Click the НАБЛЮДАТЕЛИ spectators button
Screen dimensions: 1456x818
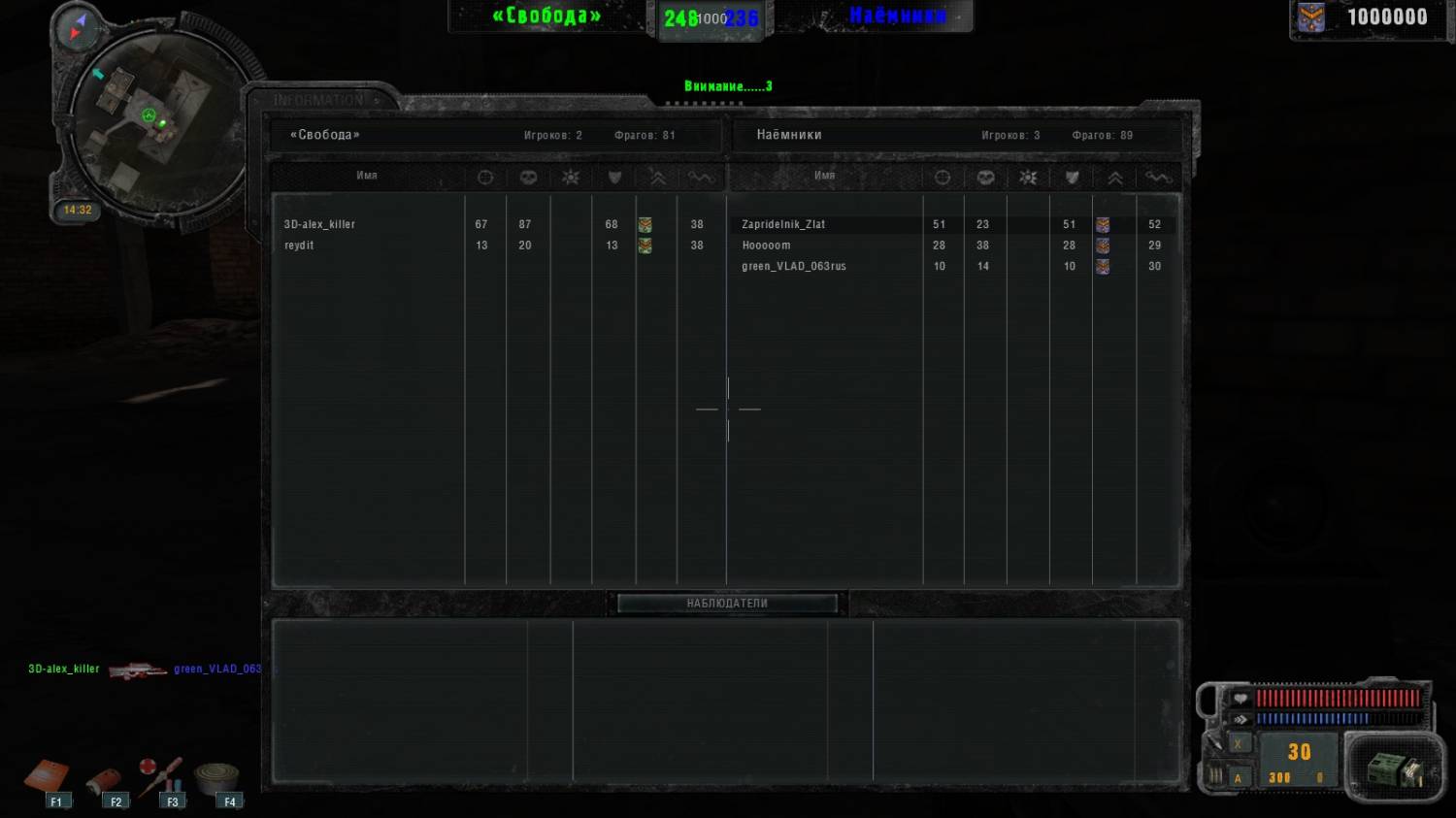(x=727, y=604)
